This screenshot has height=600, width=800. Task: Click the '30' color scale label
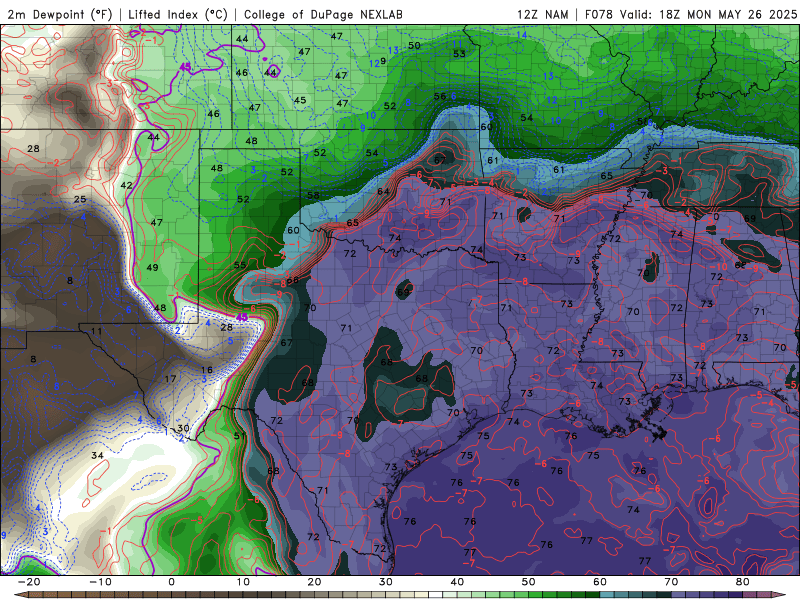pyautogui.click(x=386, y=582)
